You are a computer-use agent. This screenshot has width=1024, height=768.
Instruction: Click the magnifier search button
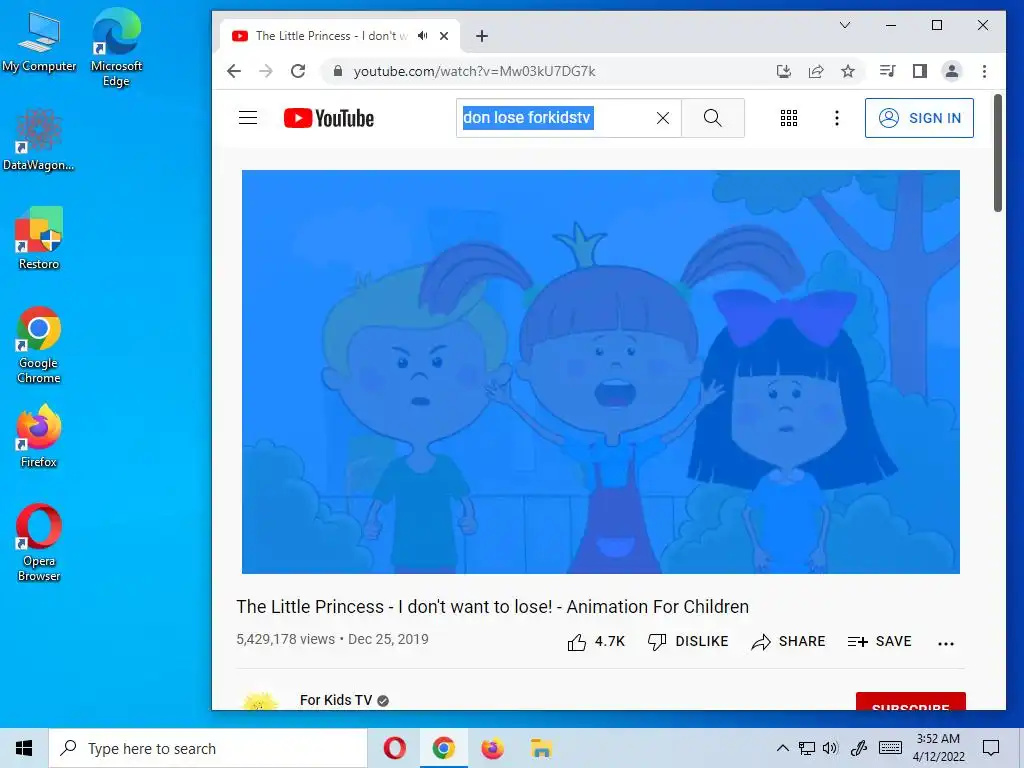pos(712,118)
